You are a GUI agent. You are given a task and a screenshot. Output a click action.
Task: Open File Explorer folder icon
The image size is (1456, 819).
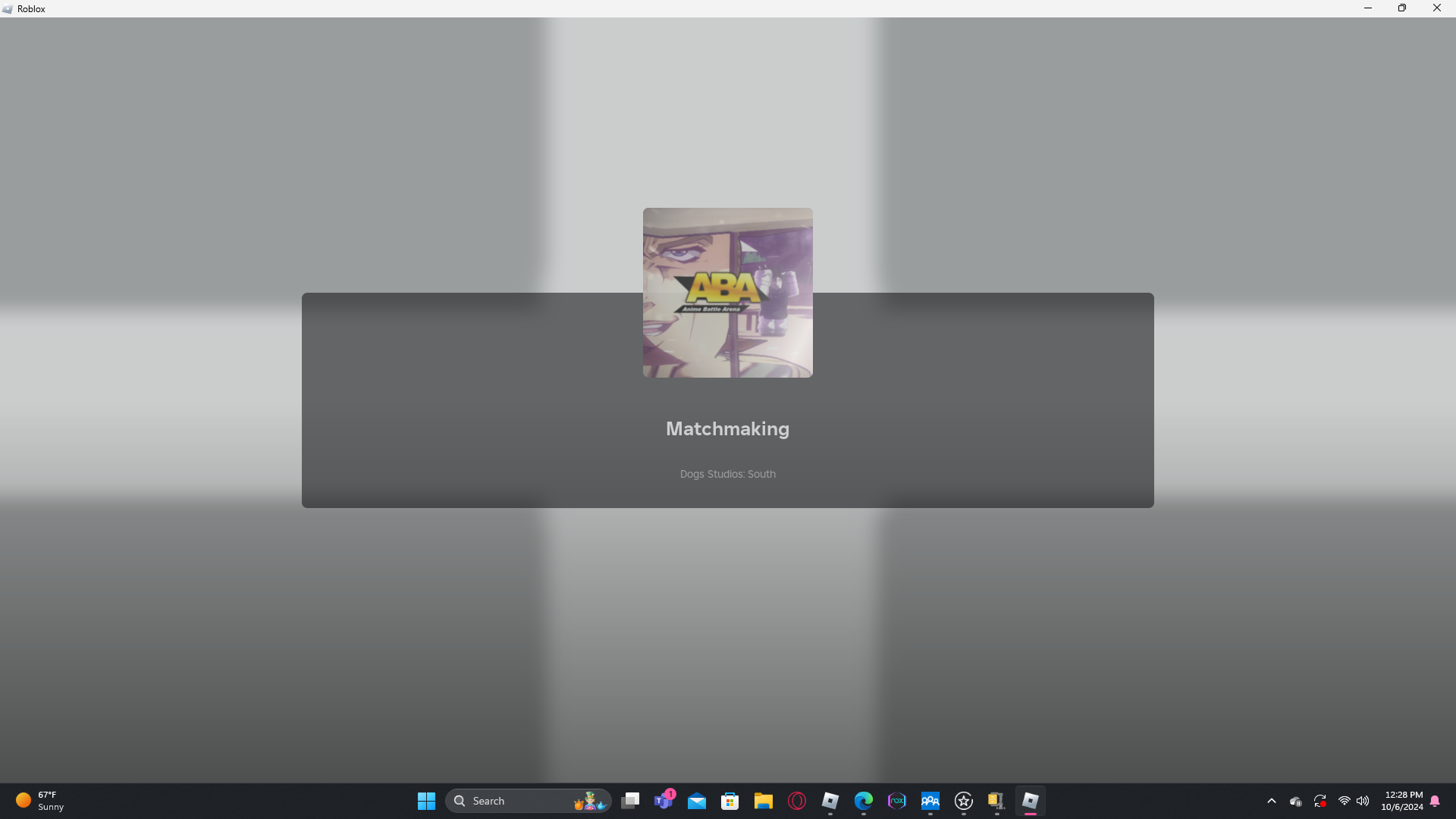point(763,801)
